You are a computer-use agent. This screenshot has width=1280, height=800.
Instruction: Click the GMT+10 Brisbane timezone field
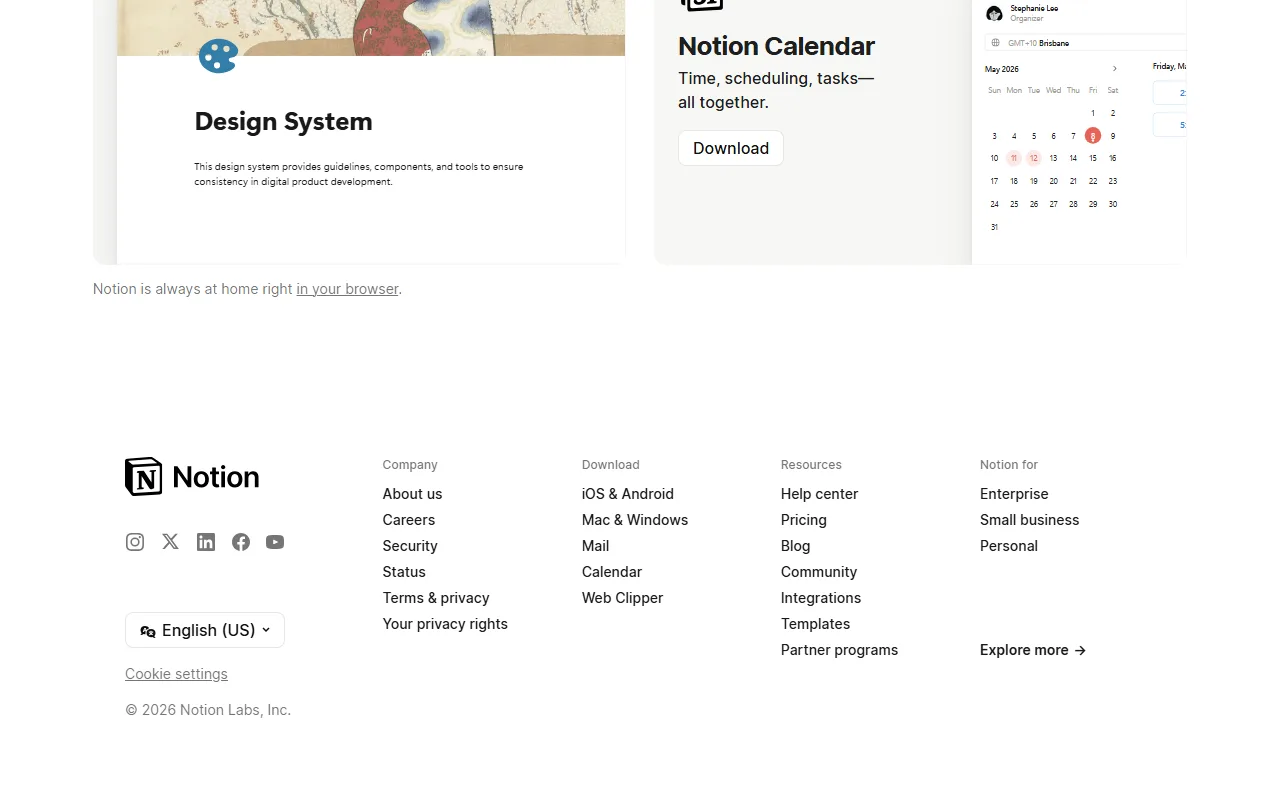pos(1086,43)
